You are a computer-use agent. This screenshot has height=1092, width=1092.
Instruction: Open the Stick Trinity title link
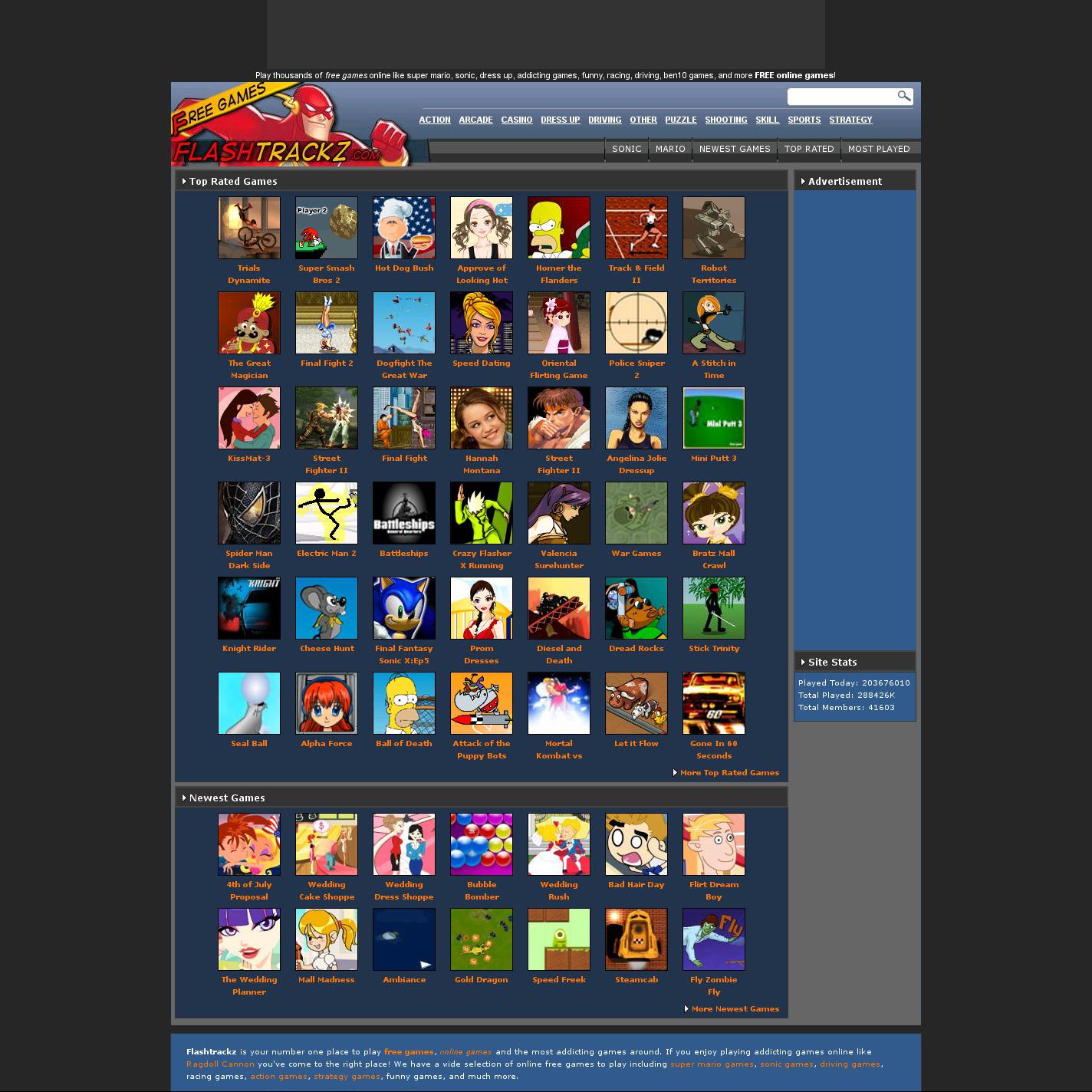click(x=714, y=648)
